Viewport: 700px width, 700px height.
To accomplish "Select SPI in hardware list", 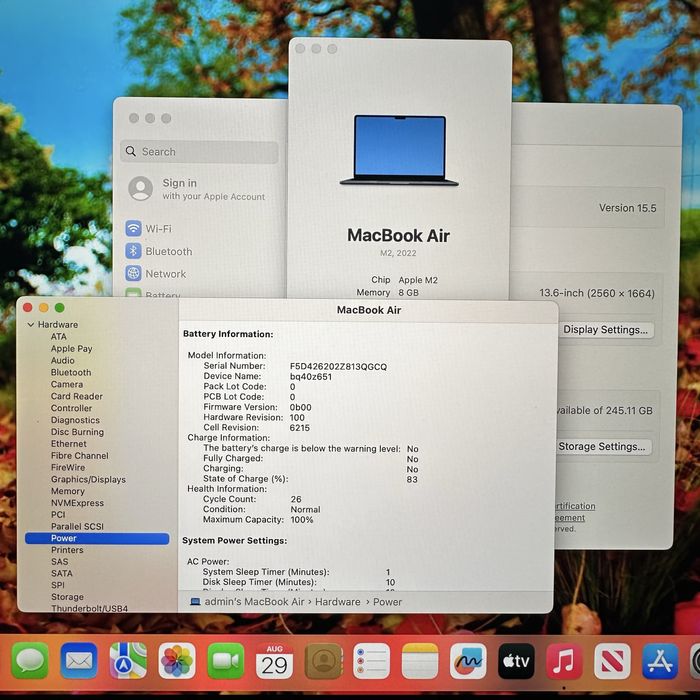I will [x=58, y=585].
